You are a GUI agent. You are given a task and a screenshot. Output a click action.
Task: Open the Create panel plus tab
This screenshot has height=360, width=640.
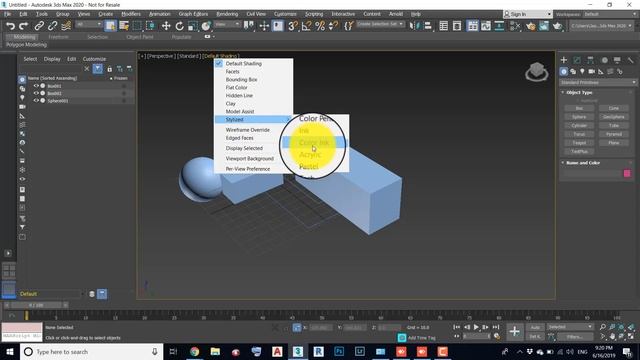(x=564, y=60)
